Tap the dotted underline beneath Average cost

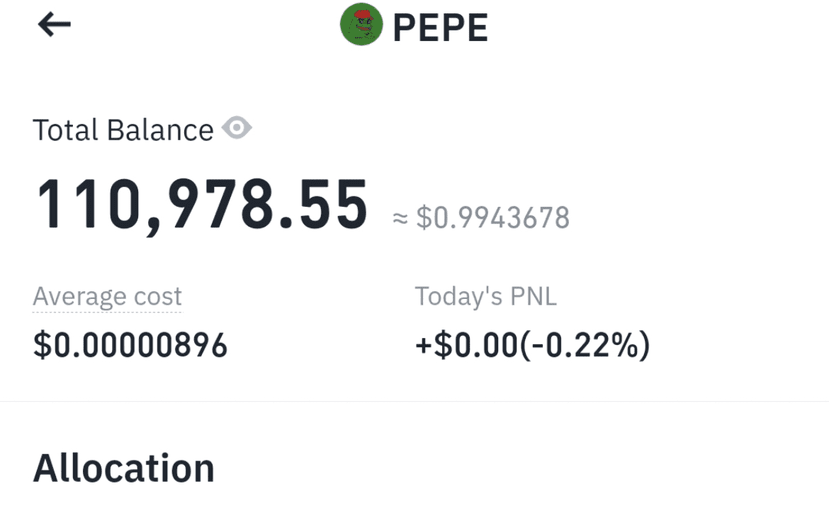click(x=107, y=312)
